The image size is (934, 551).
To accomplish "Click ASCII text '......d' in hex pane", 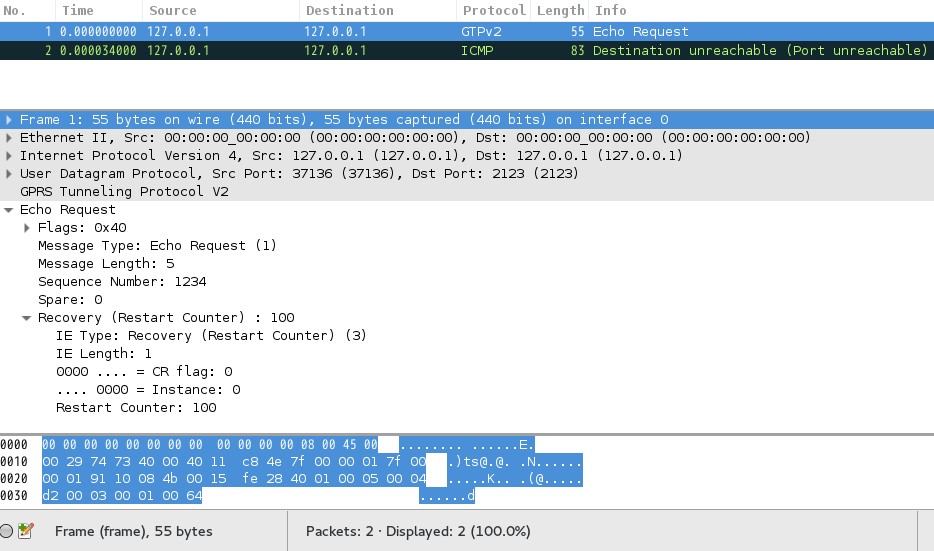I will [x=447, y=496].
